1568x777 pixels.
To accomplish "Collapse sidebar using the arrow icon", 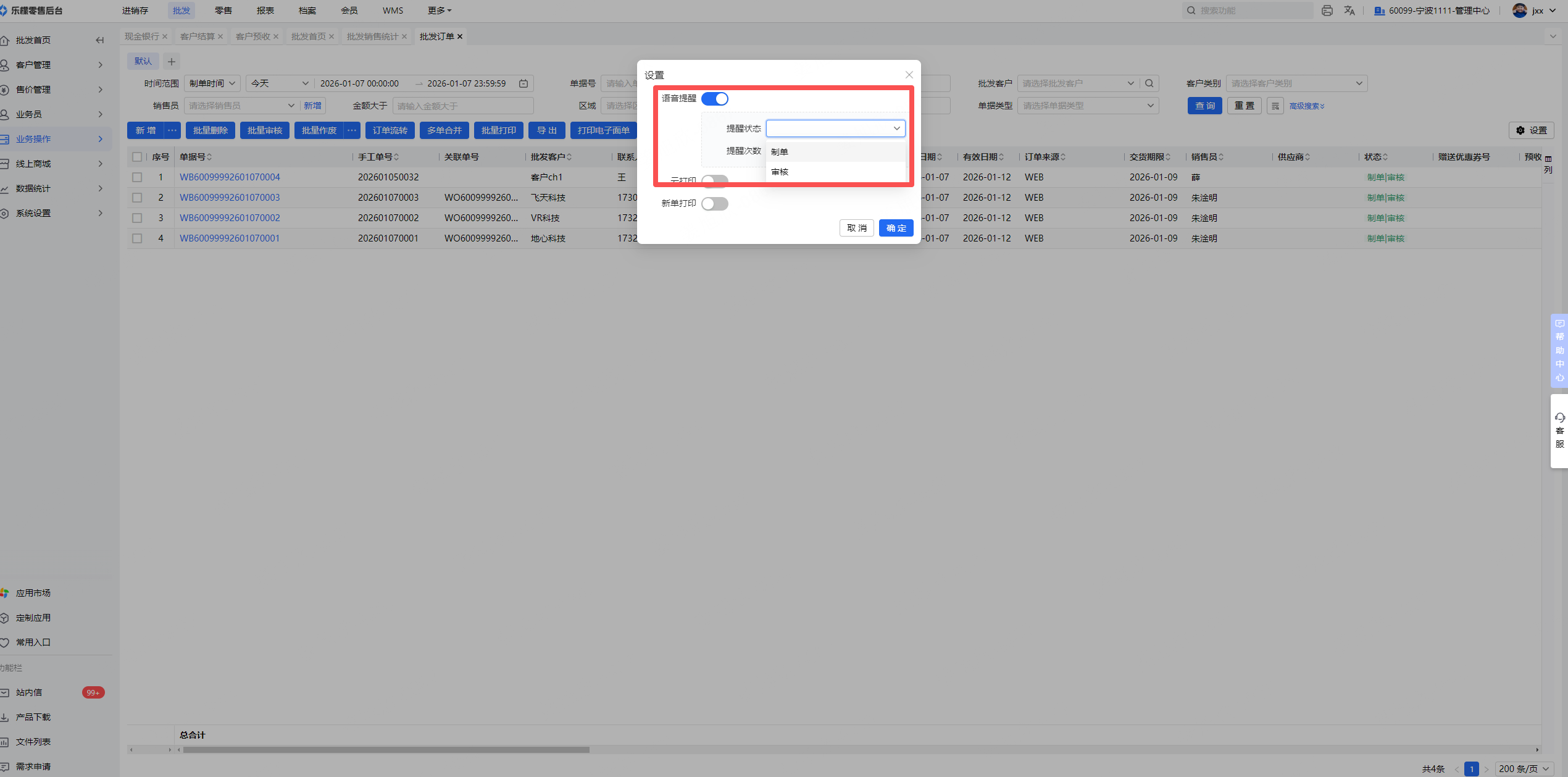I will tap(100, 40).
